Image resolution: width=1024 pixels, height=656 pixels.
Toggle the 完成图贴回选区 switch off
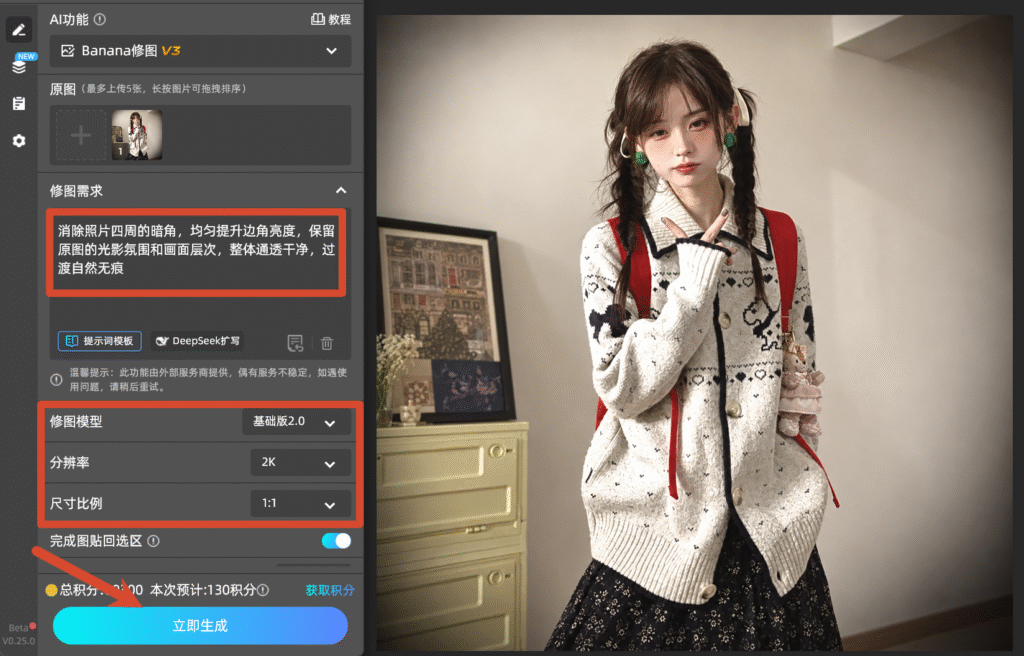[336, 541]
